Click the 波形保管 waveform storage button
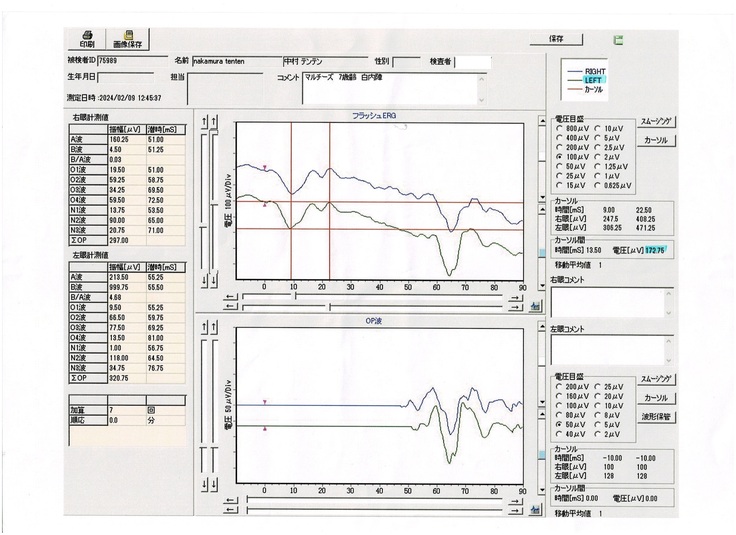Screen dimensions: 736x535 [x=657, y=415]
